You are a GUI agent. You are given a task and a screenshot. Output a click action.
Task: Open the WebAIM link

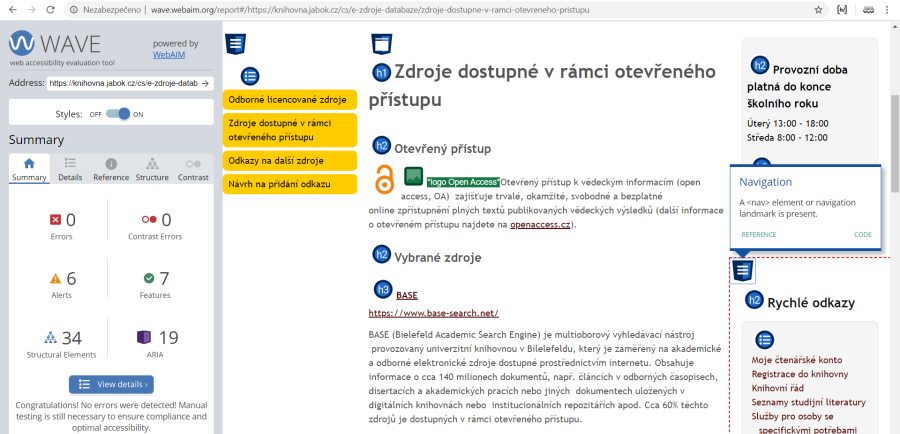click(169, 55)
